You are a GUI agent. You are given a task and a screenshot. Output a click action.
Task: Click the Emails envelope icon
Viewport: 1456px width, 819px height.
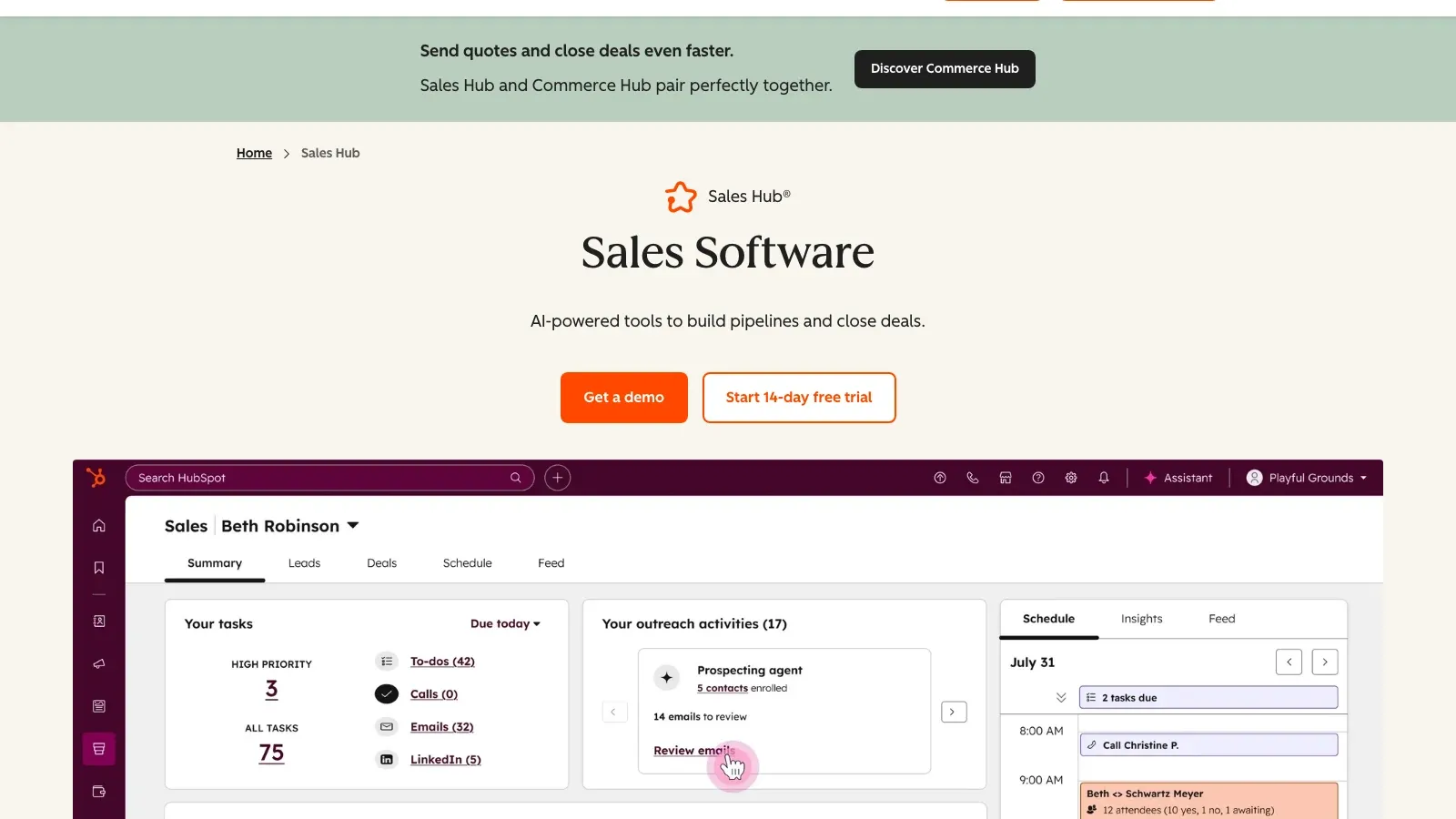pos(387,727)
